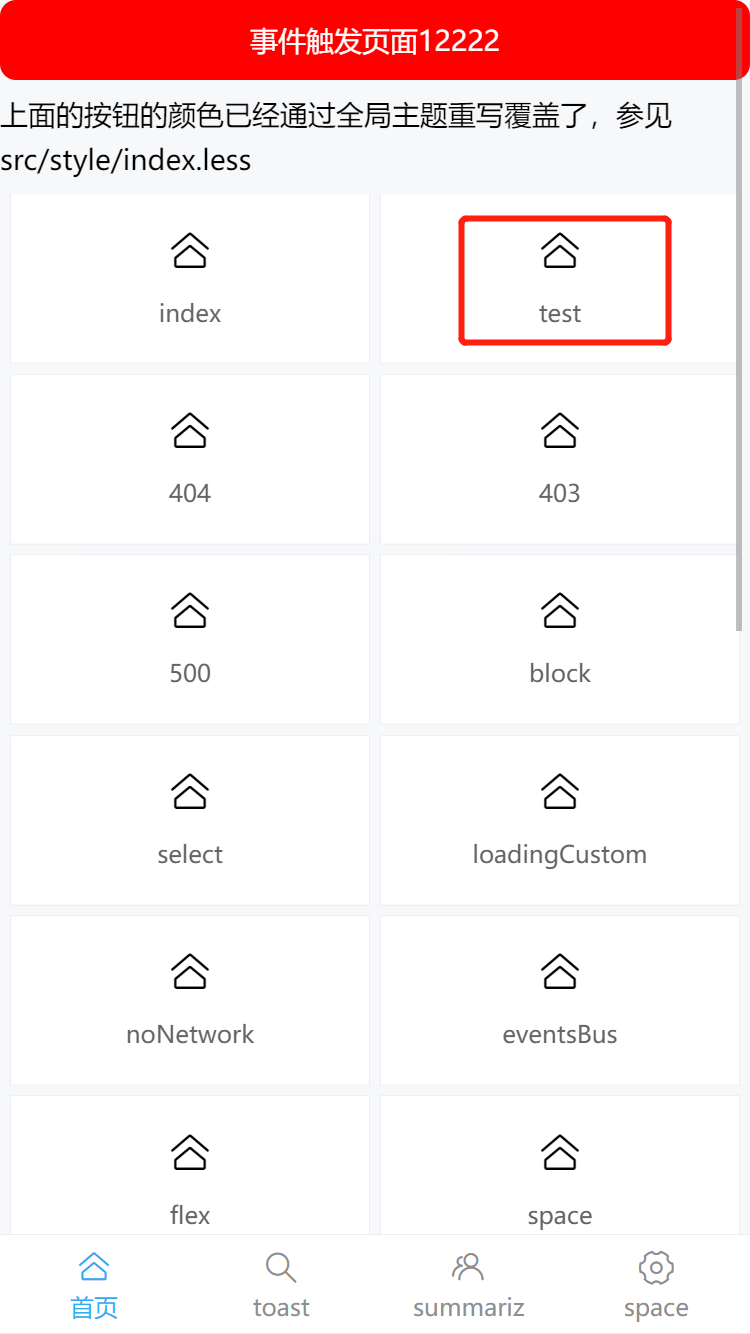Select the search icon in the bottom bar
The image size is (750, 1334).
(281, 1267)
